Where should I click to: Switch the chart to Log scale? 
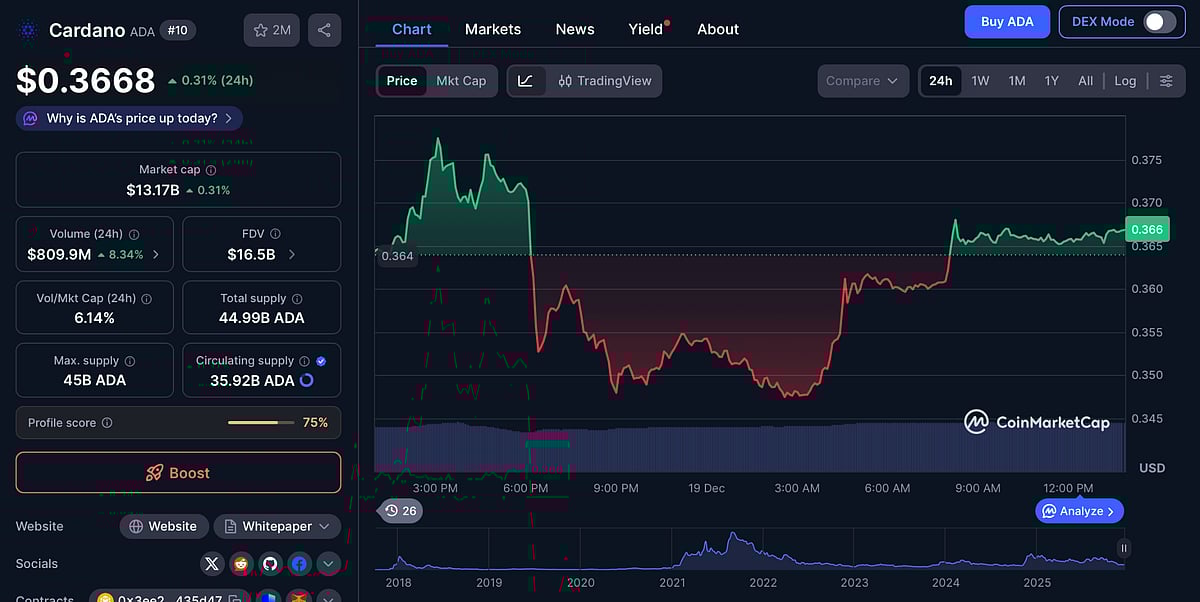point(1125,80)
